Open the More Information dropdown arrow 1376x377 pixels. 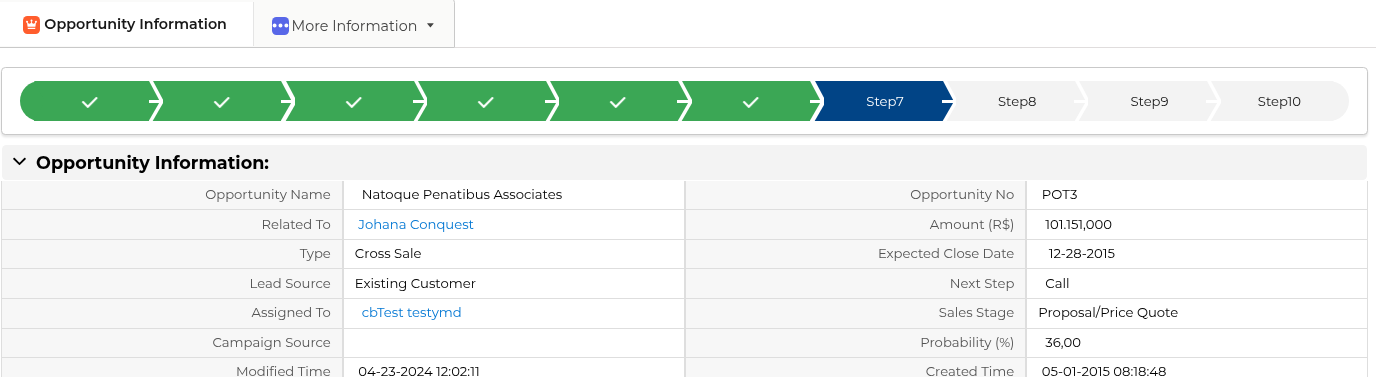[x=430, y=26]
